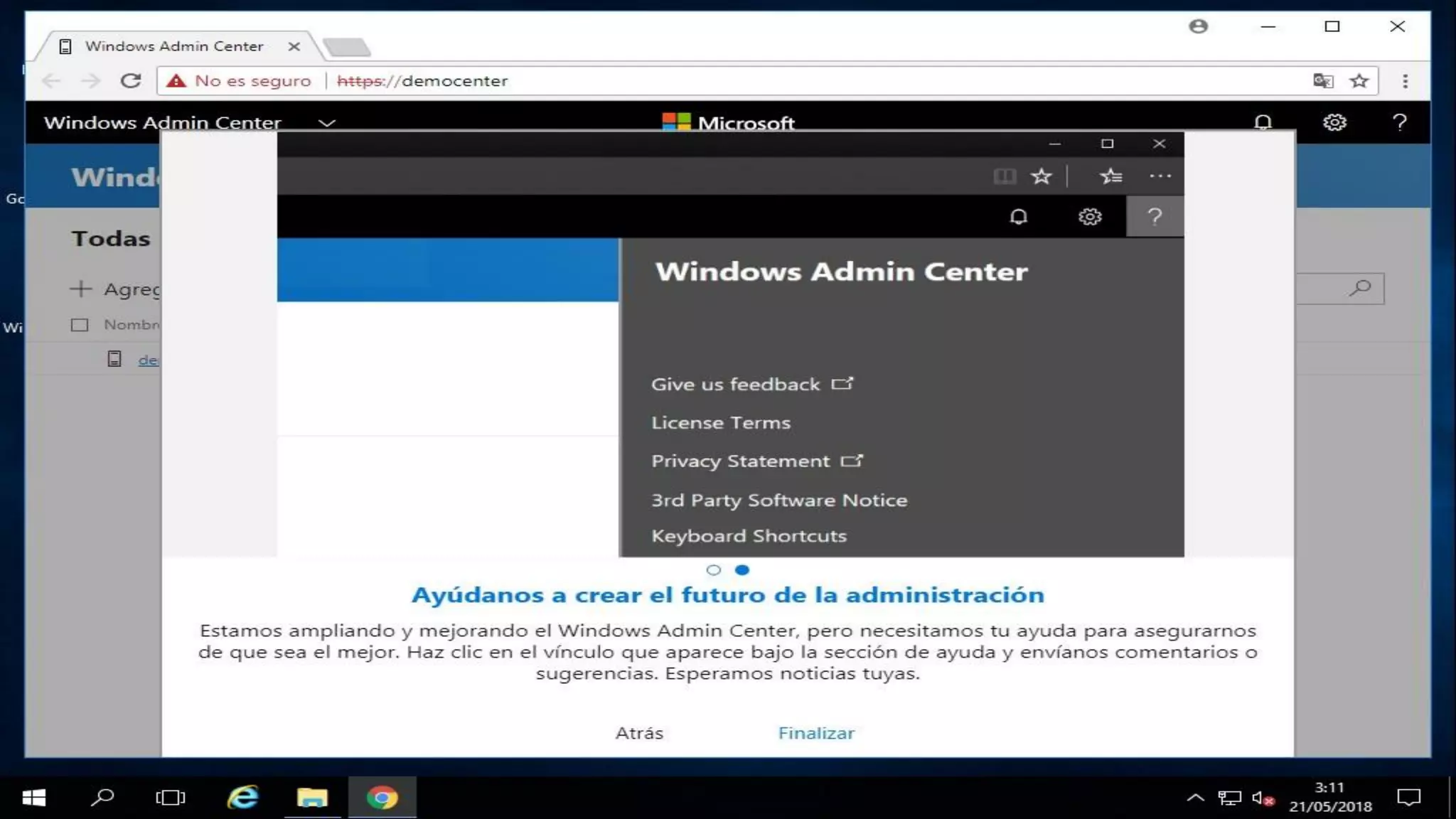1456x819 pixels.
Task: Bookmark this page with star icon
Action: [x=1359, y=81]
